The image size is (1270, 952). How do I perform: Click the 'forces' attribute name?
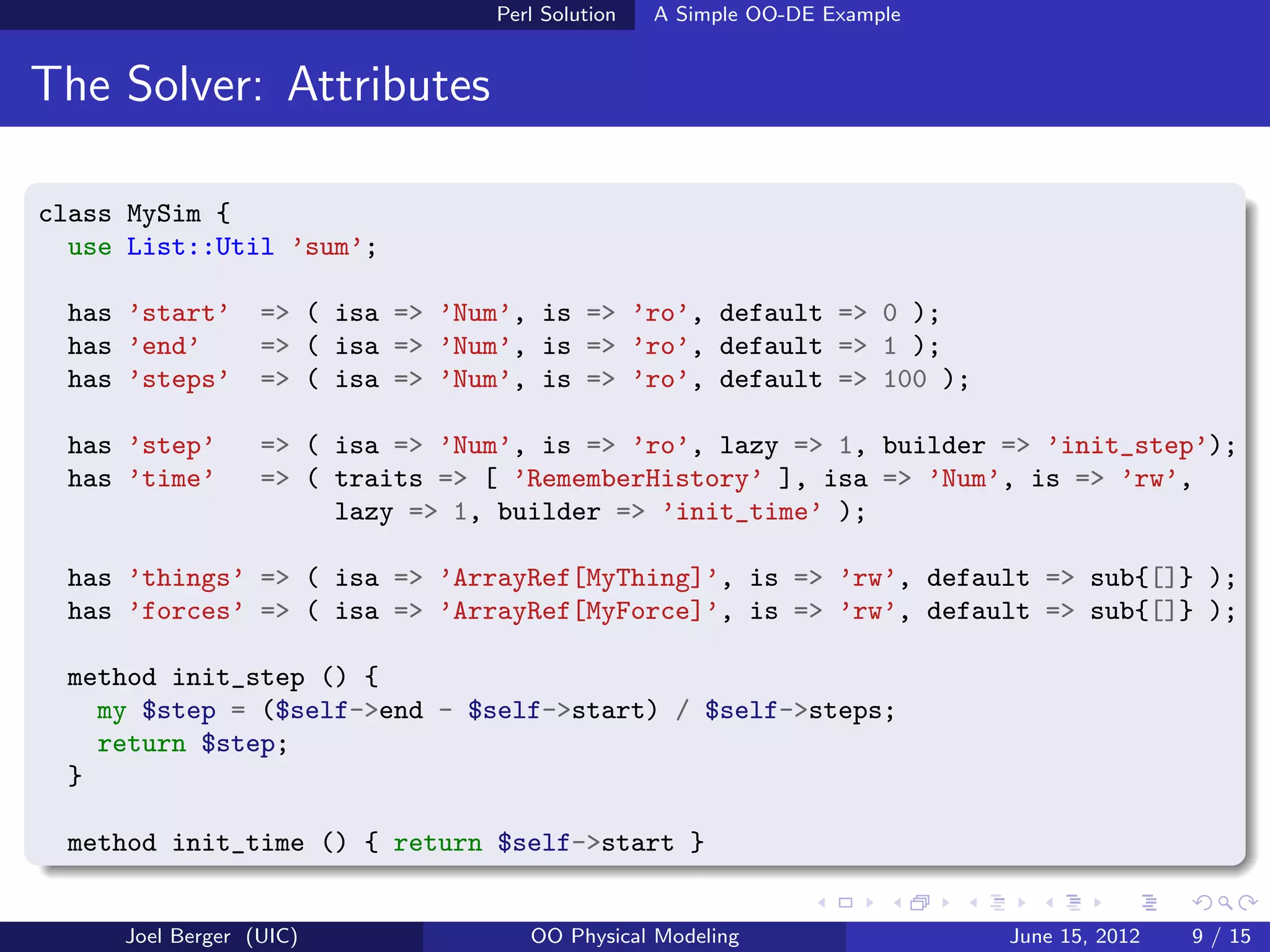point(186,611)
